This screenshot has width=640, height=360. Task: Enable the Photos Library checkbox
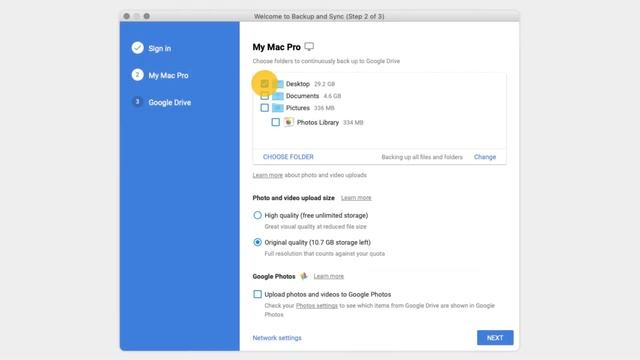click(x=276, y=122)
